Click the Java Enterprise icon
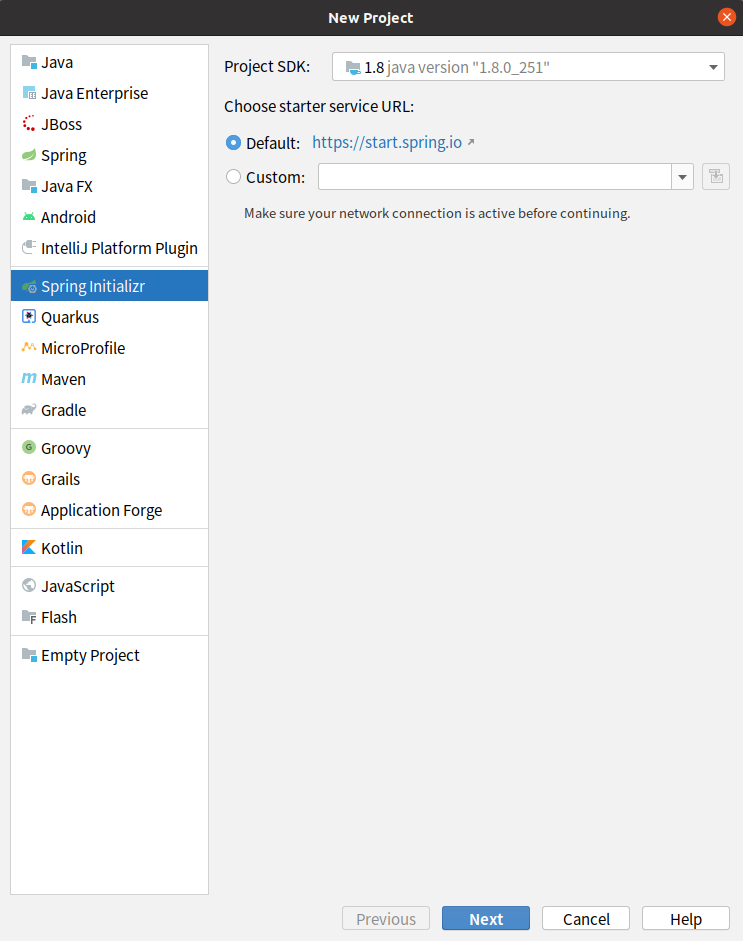743x941 pixels. click(29, 93)
